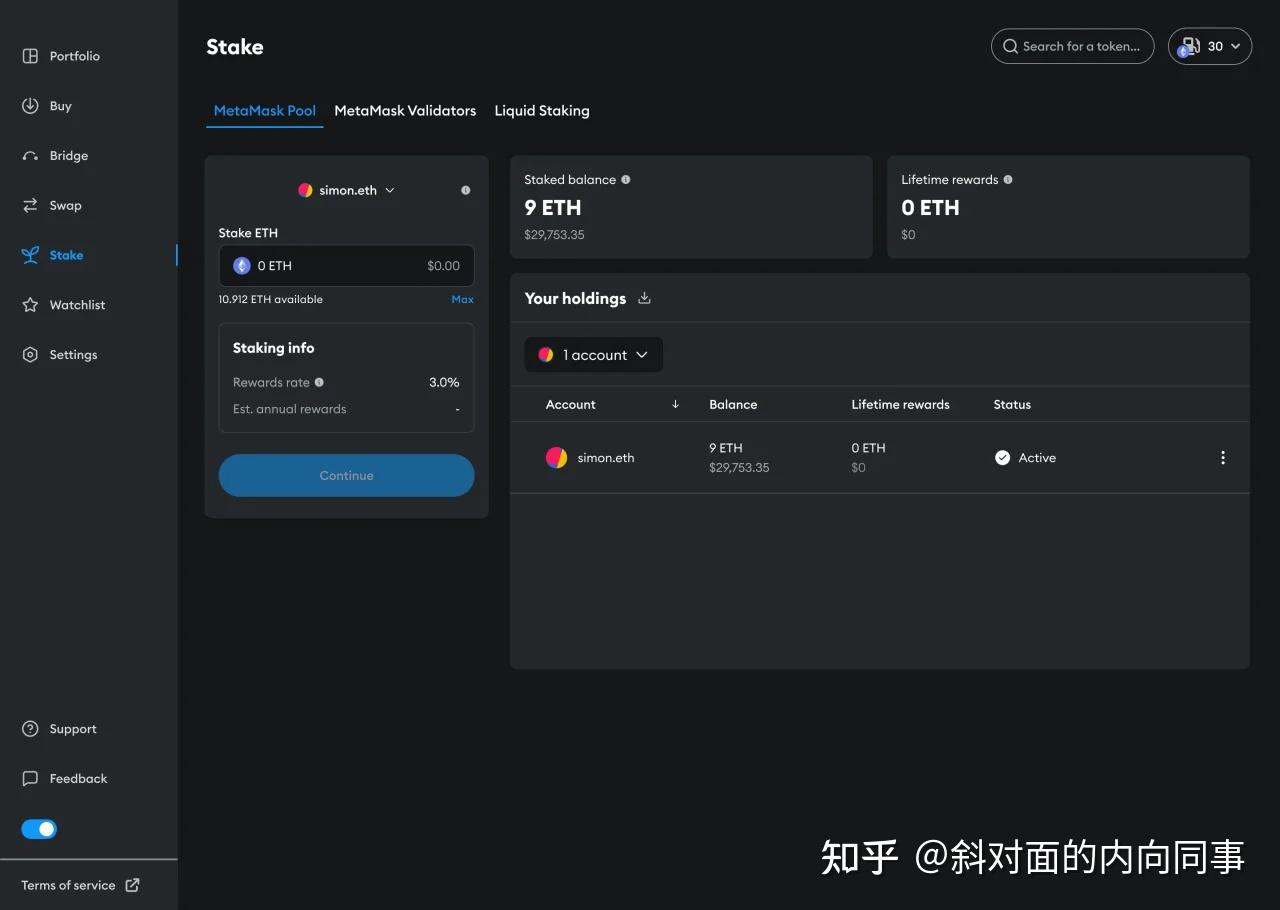Click the Search for a token field
The image size is (1280, 910).
(1072, 46)
